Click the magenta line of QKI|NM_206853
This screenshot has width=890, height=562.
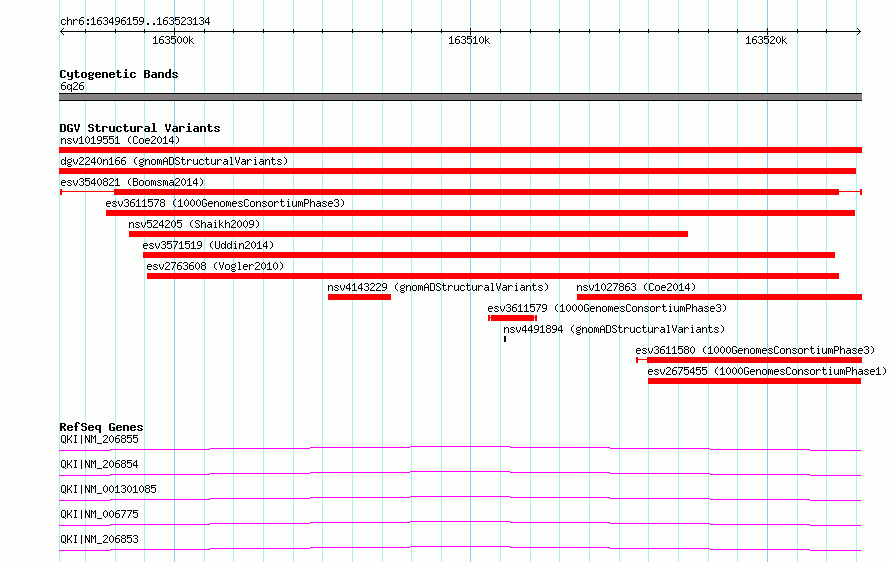(460, 548)
